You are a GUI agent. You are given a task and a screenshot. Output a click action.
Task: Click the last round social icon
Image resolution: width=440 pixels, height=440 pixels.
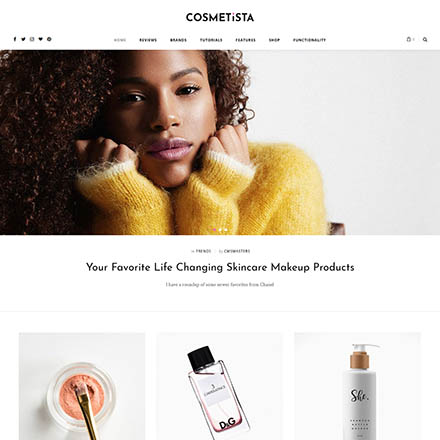coord(49,39)
